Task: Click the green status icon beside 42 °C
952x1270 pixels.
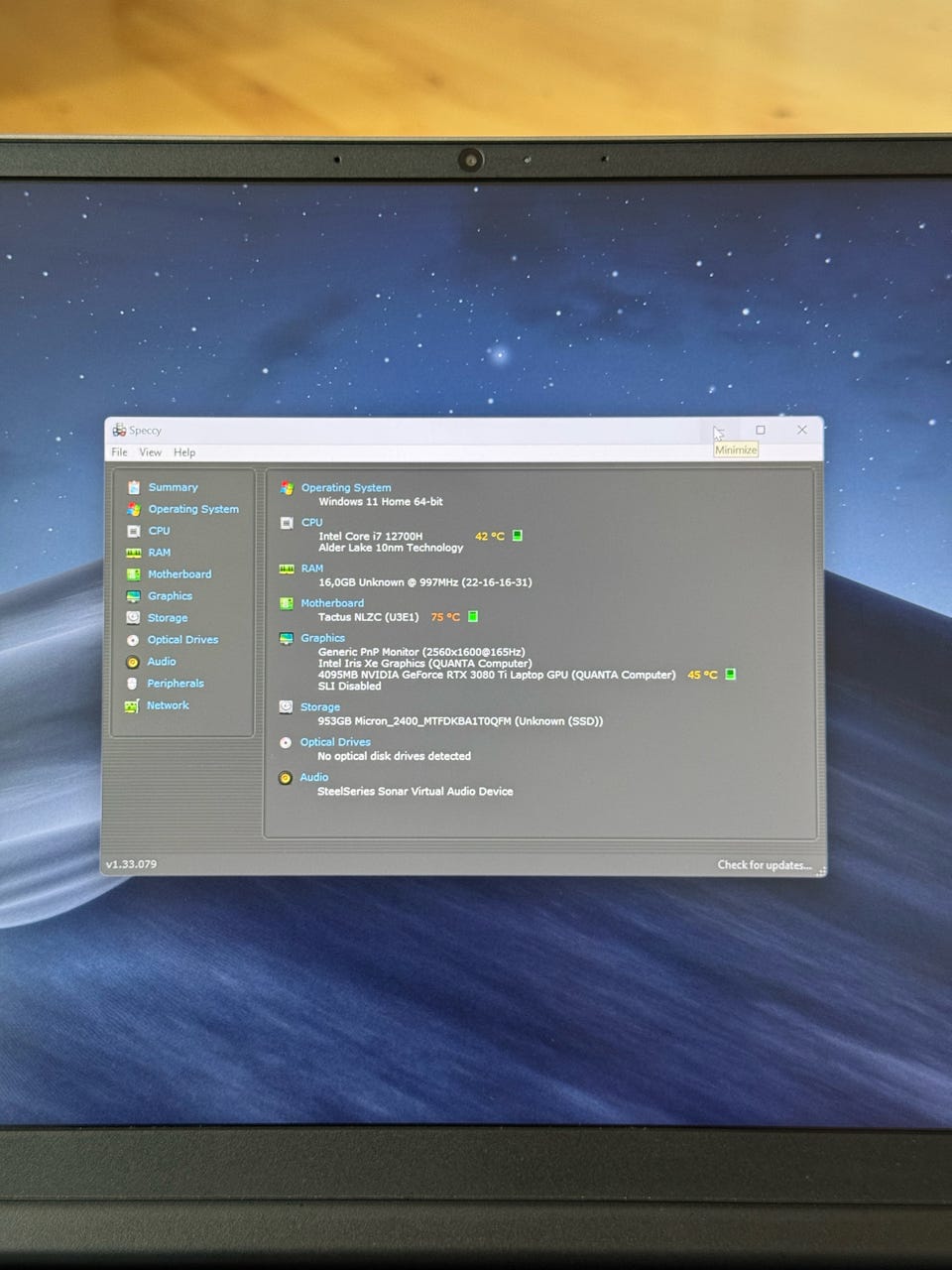Action: pos(517,536)
